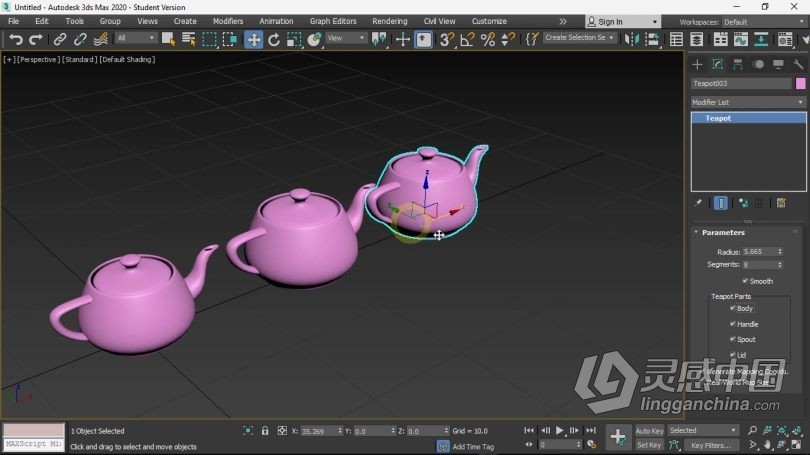Open the Rendering menu
Screen dimensions: 810x455
[390, 21]
